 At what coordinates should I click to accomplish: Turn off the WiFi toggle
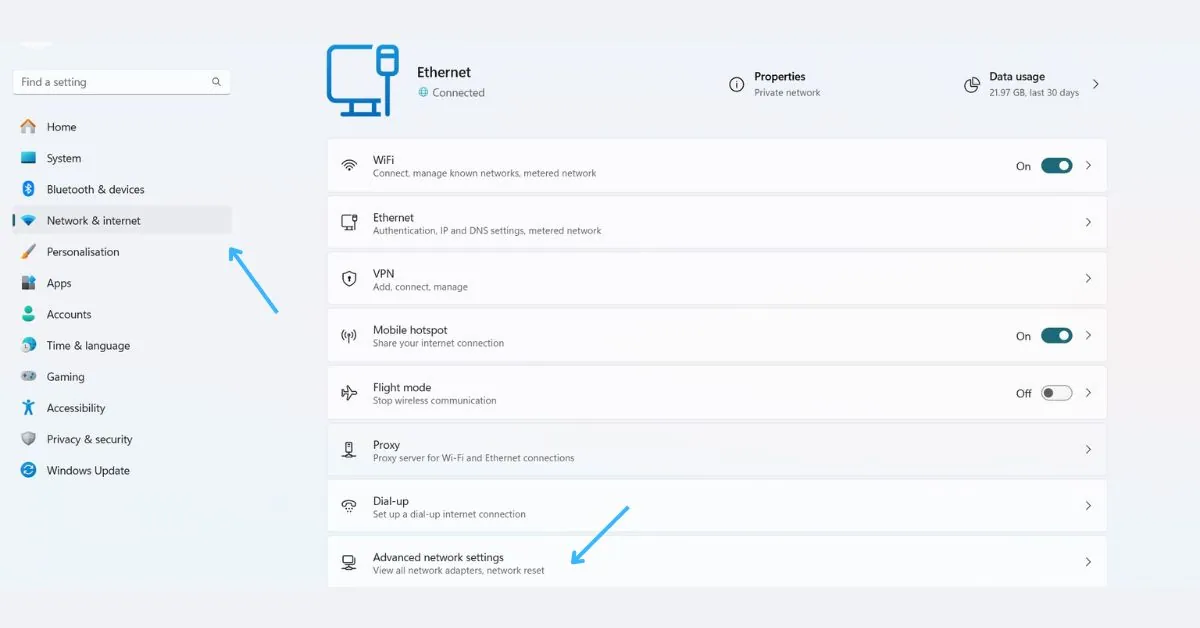[1056, 166]
